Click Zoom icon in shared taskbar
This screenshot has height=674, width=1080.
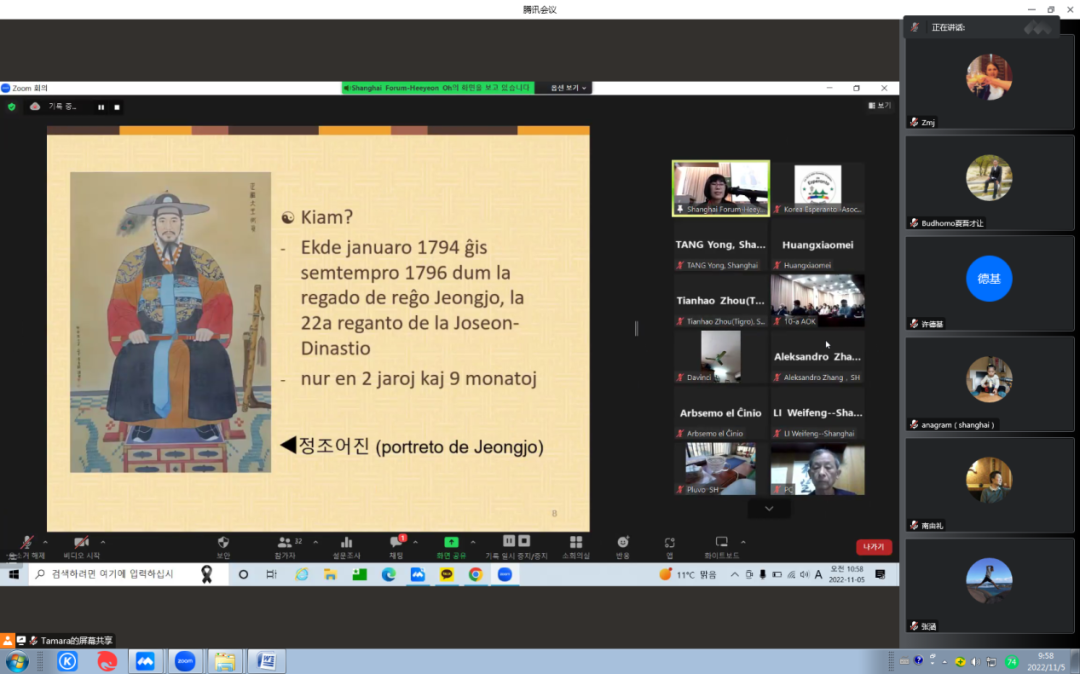point(505,574)
